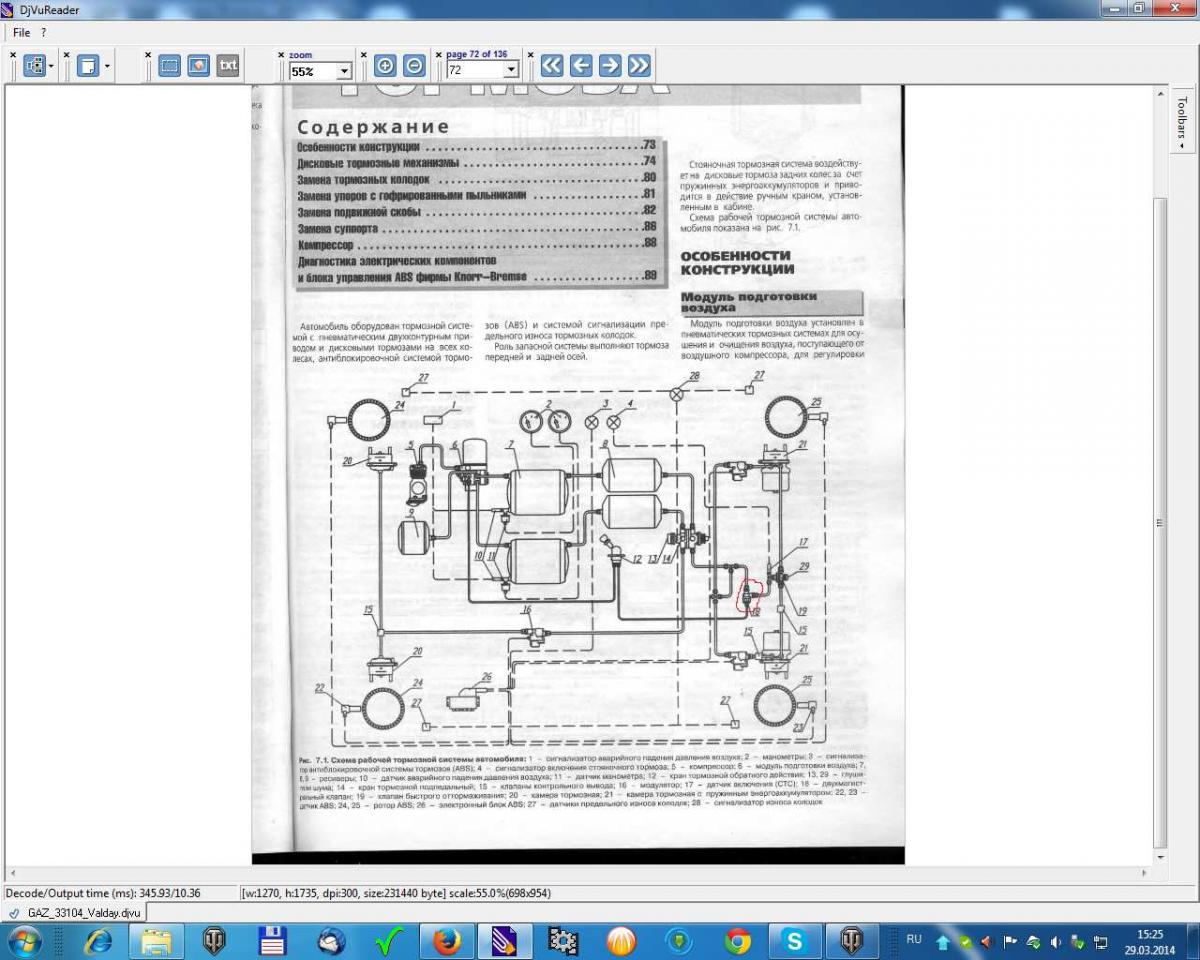Jump to the last page
1200x960 pixels.
coord(639,66)
